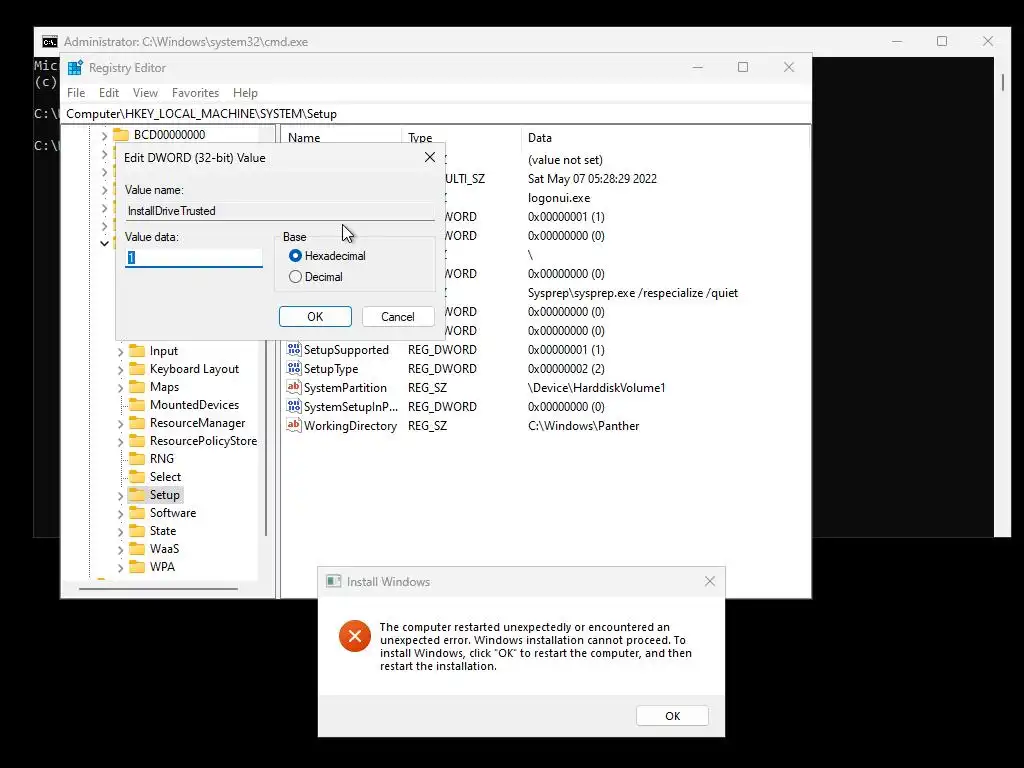Select the SystemPartition string value icon
1024x768 pixels.
click(294, 387)
